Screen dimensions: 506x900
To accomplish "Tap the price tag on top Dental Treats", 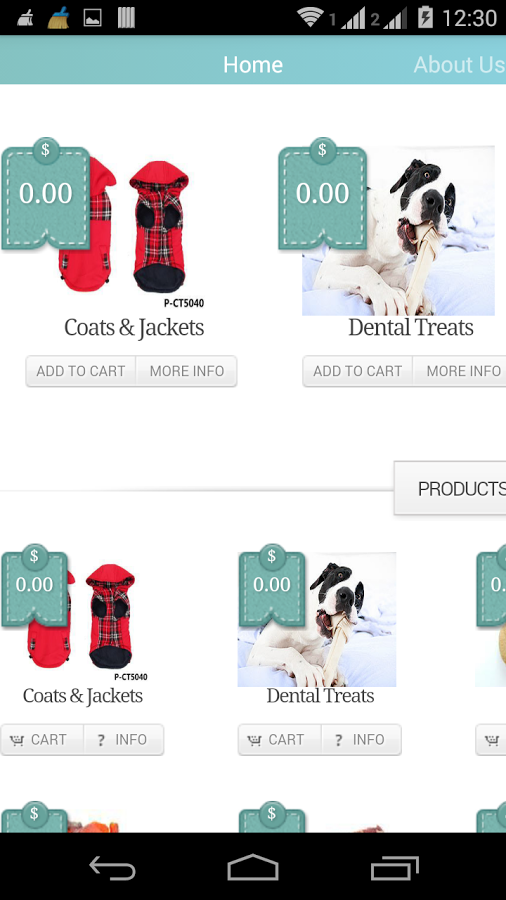I will 322,194.
